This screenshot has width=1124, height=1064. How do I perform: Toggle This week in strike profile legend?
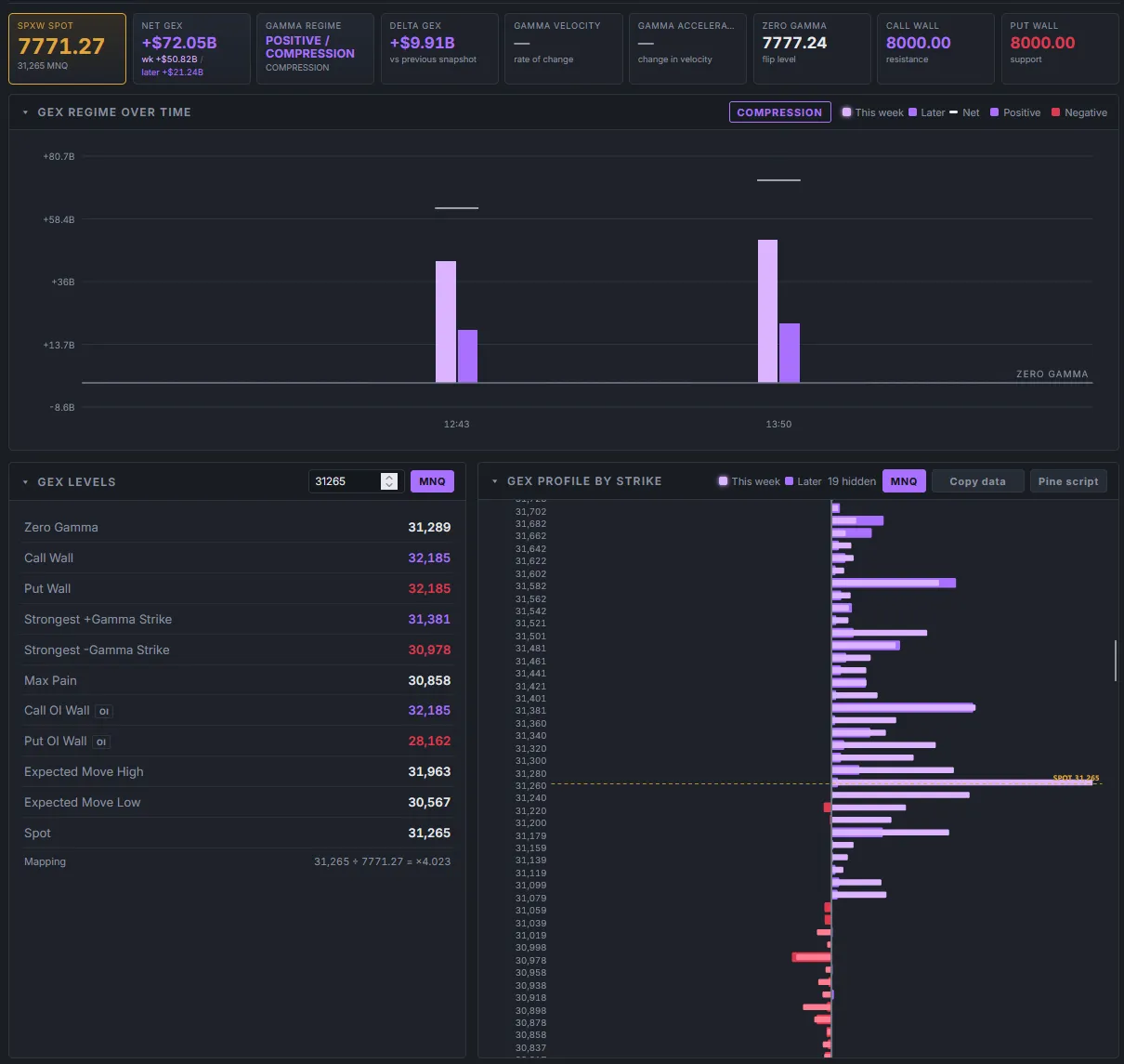749,481
